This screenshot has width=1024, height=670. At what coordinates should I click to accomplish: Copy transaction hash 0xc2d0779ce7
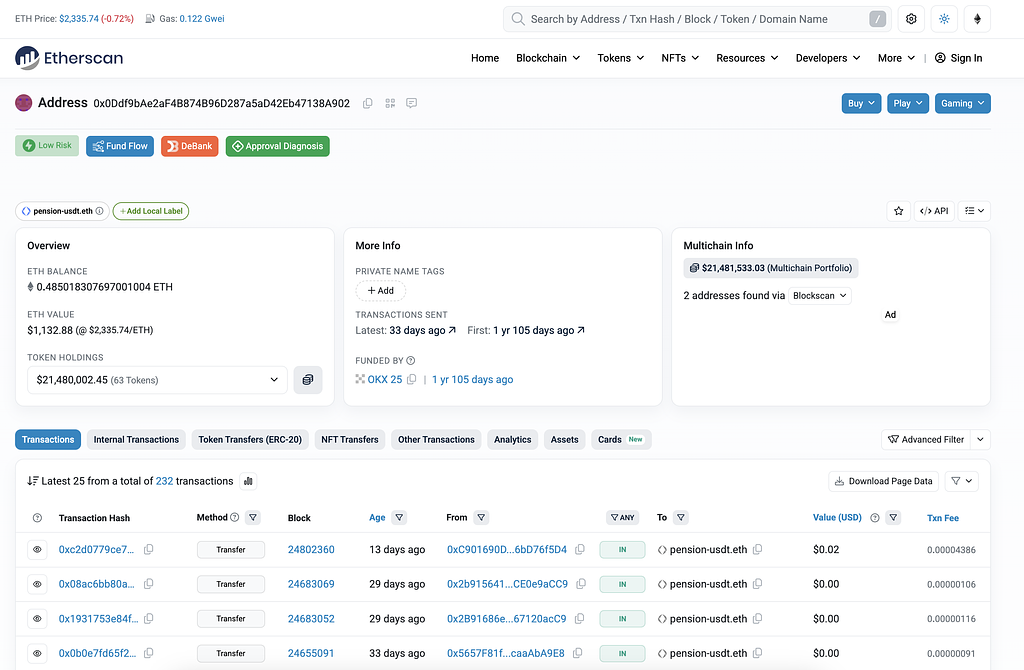point(149,550)
